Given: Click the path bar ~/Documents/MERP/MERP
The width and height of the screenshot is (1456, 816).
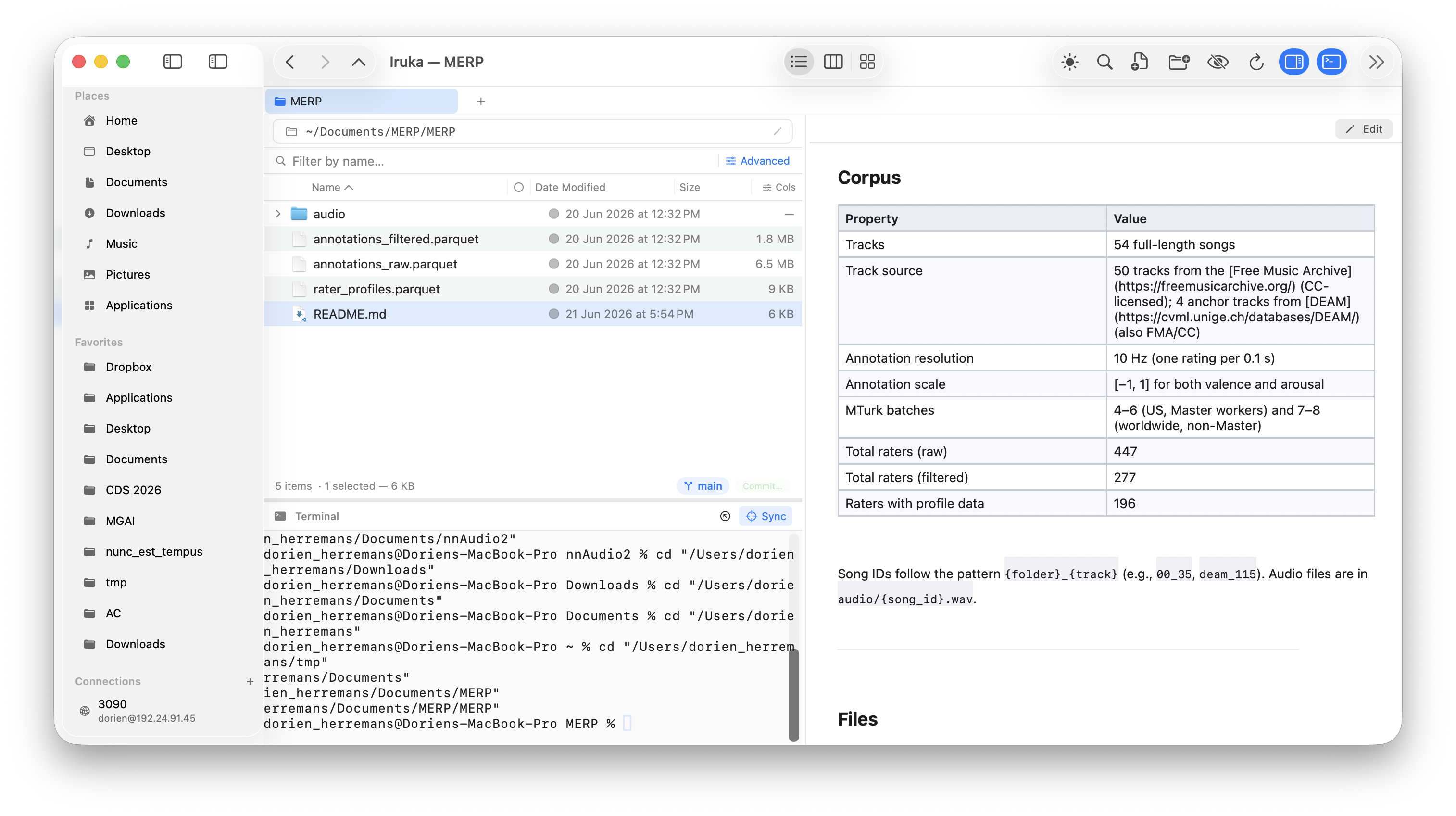Looking at the screenshot, I should tap(532, 132).
